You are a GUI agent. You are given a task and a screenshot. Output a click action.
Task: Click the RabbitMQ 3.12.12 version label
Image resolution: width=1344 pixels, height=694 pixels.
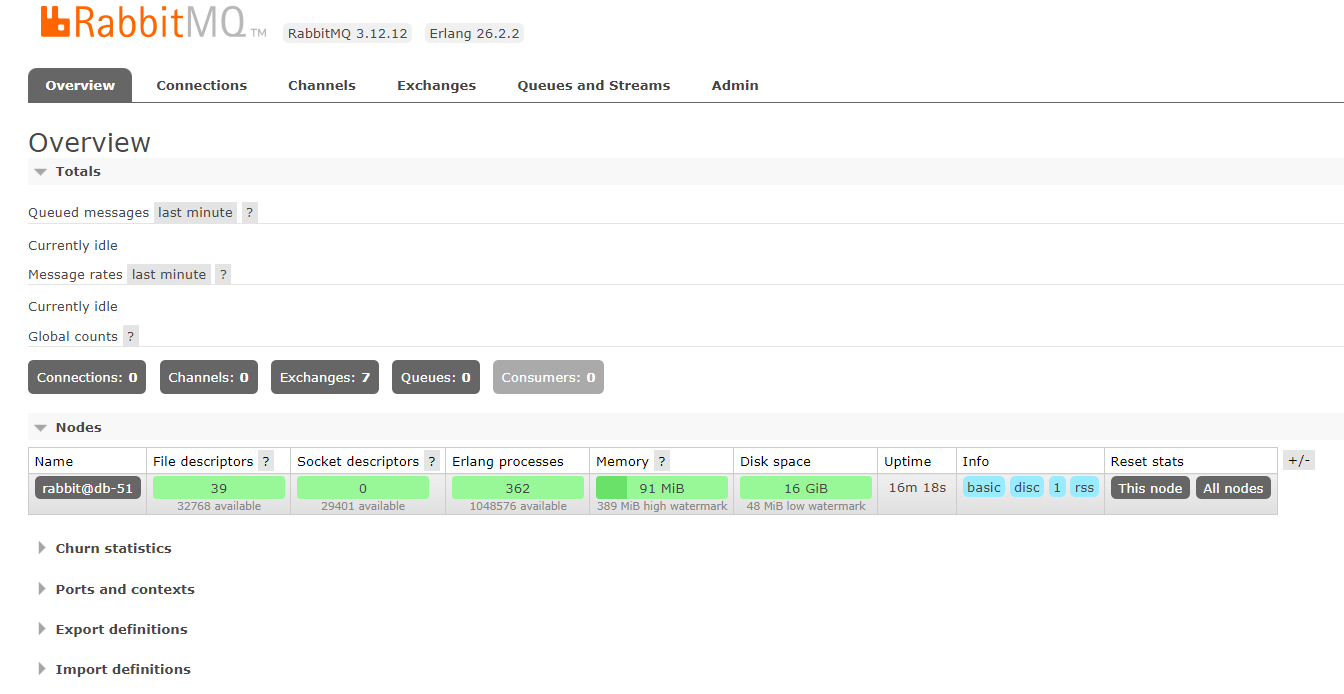[x=348, y=33]
